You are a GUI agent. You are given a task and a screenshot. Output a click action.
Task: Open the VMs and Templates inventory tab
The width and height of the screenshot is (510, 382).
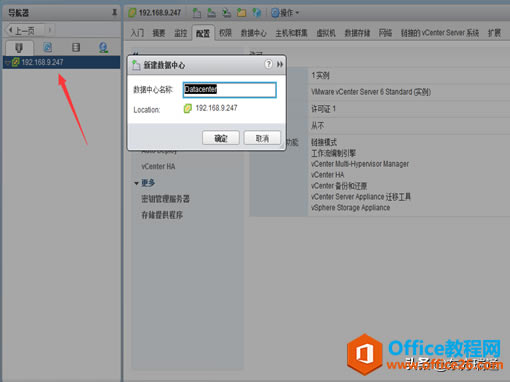[x=48, y=47]
